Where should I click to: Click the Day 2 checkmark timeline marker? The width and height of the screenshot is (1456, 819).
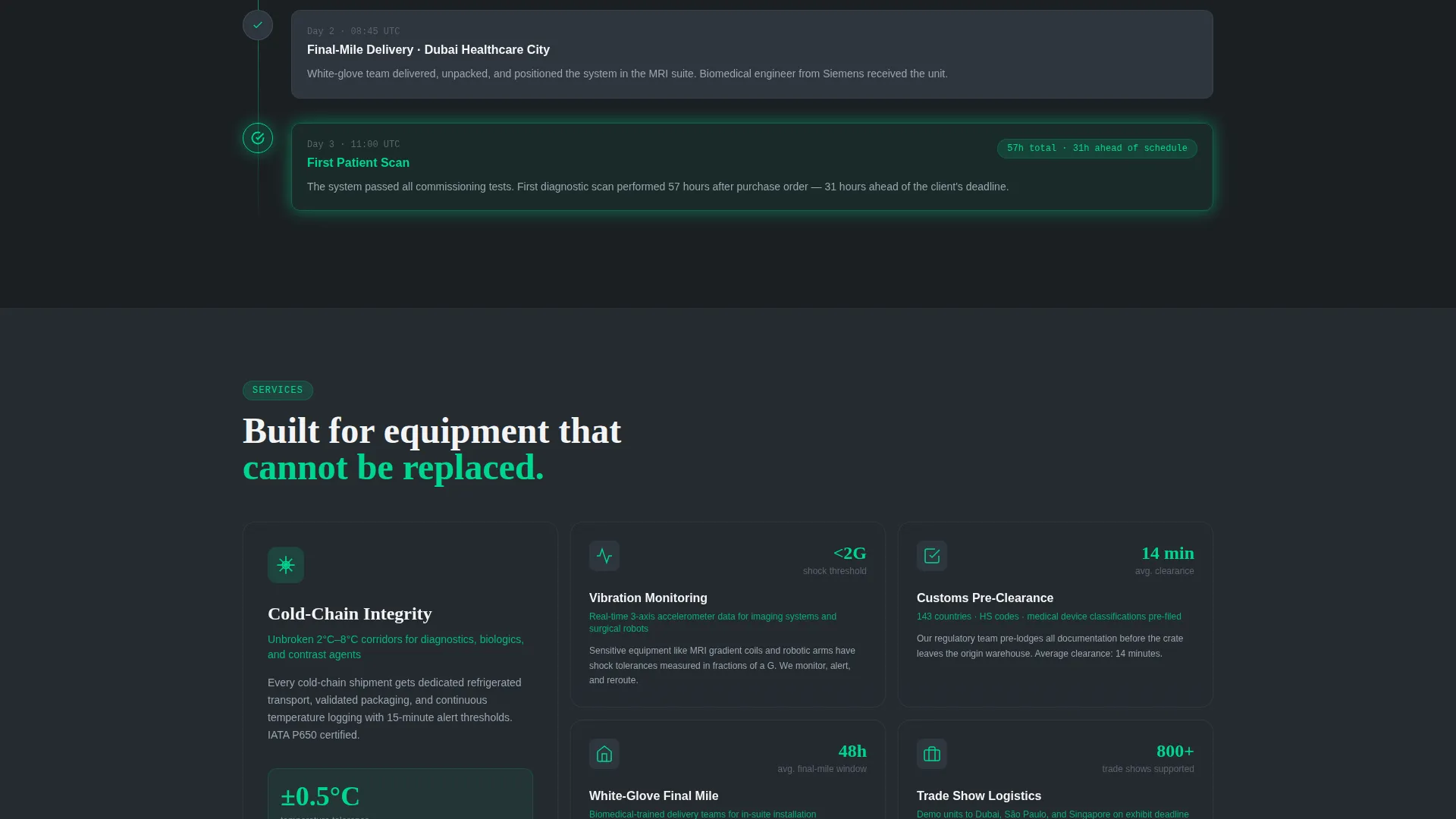(258, 25)
